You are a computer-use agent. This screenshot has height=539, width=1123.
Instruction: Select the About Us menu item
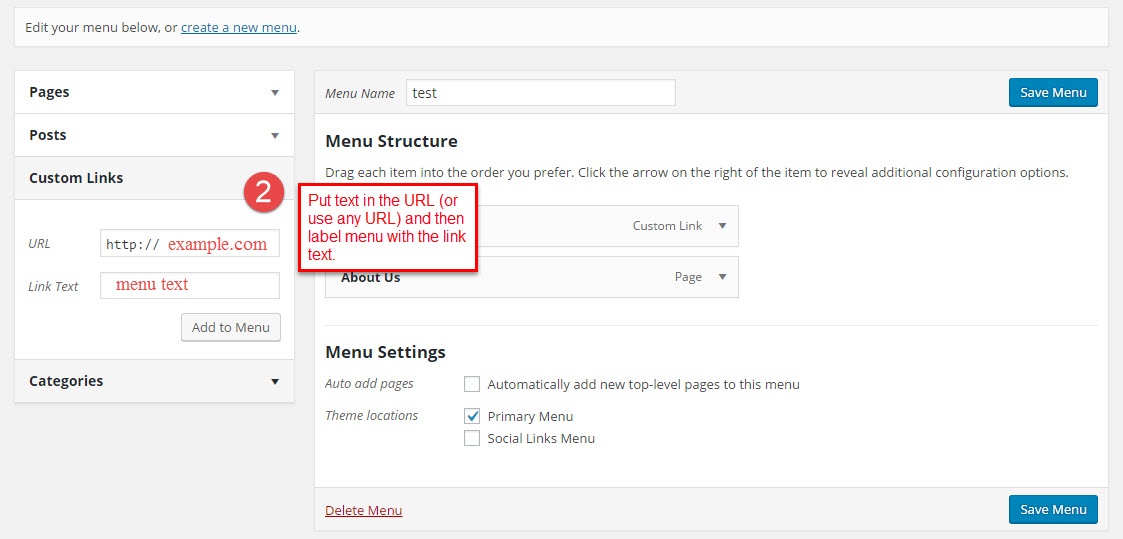tap(370, 277)
